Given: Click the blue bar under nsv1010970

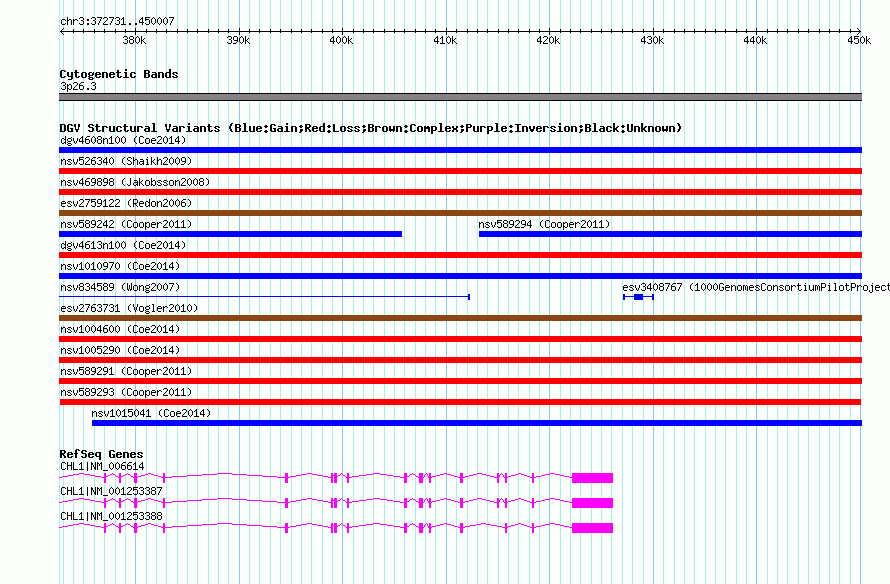Looking at the screenshot, I should (460, 276).
